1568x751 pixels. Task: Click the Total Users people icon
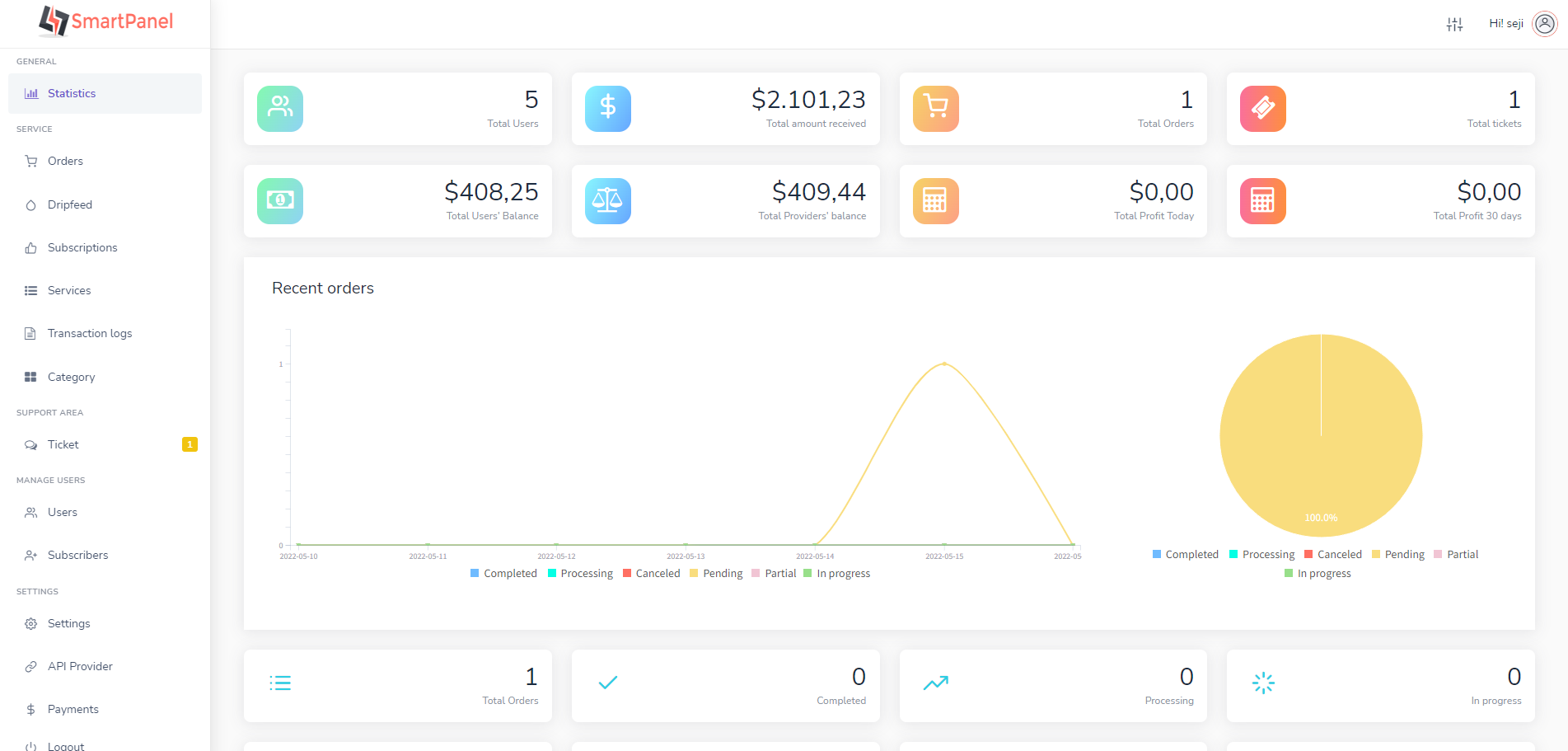[x=280, y=109]
